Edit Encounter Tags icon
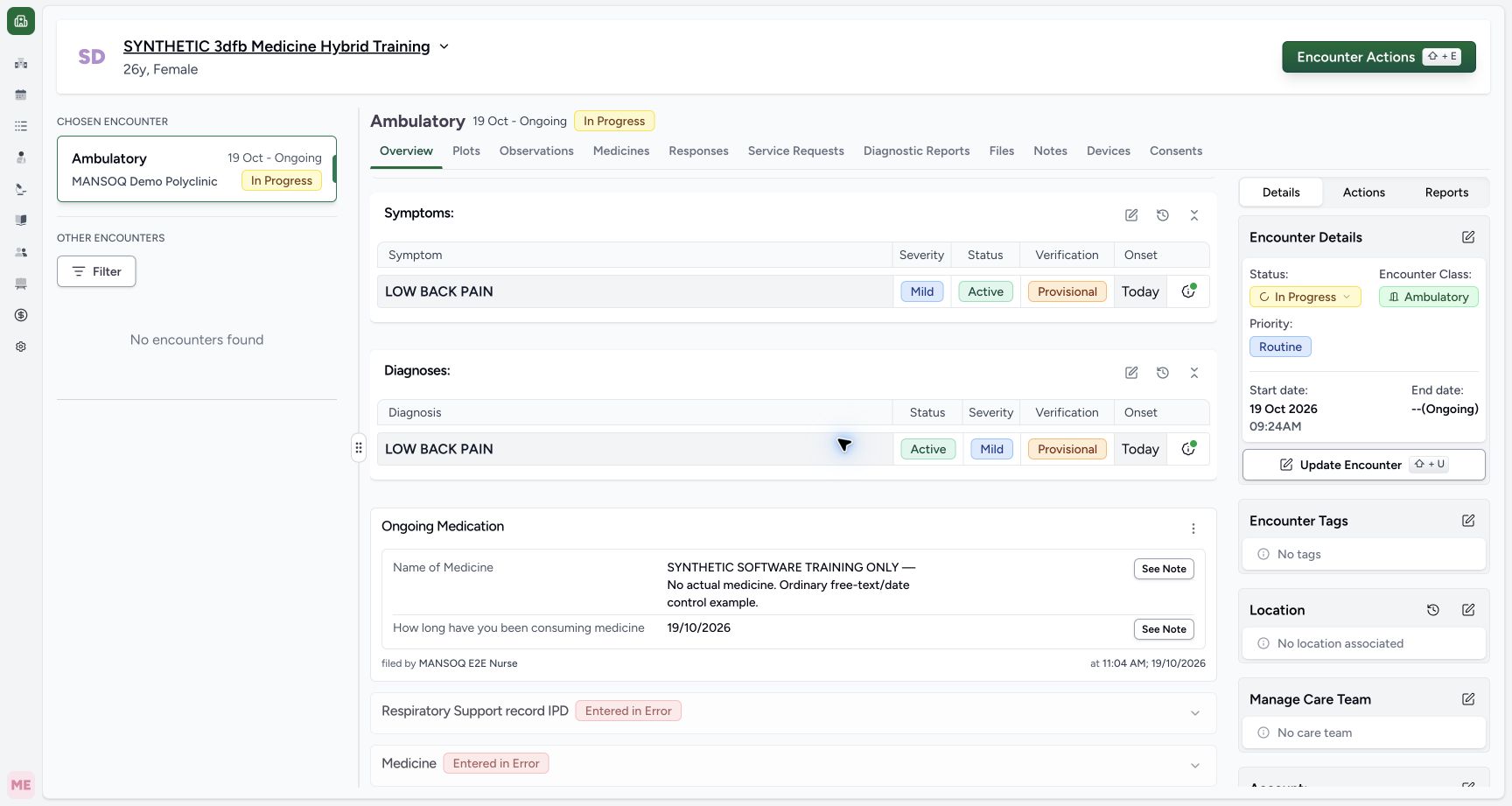1512x806 pixels. [1468, 521]
